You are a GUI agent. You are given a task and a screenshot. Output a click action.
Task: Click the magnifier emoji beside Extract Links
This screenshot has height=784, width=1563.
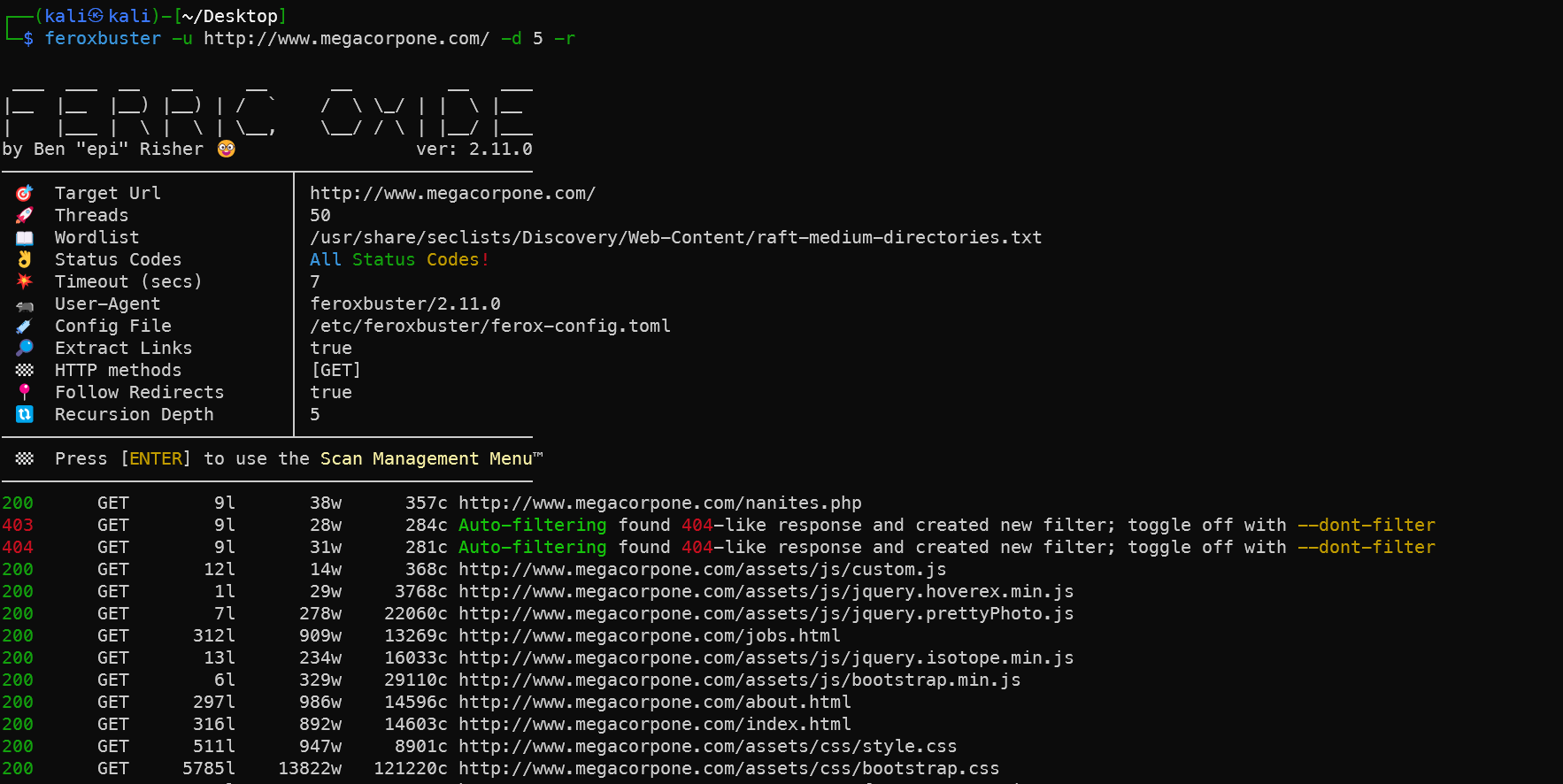tap(25, 348)
